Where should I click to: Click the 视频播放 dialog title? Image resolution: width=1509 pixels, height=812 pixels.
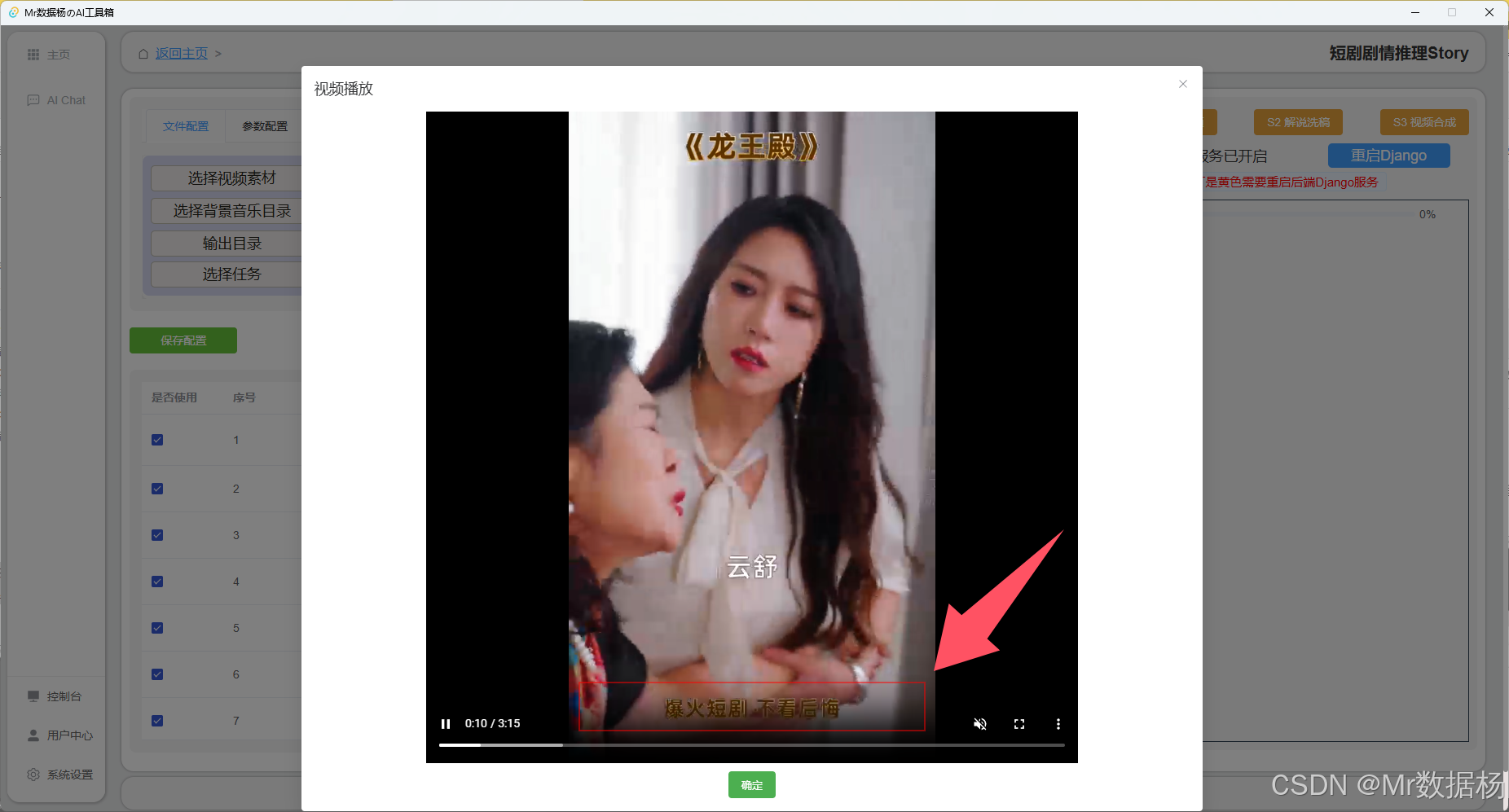coord(344,89)
